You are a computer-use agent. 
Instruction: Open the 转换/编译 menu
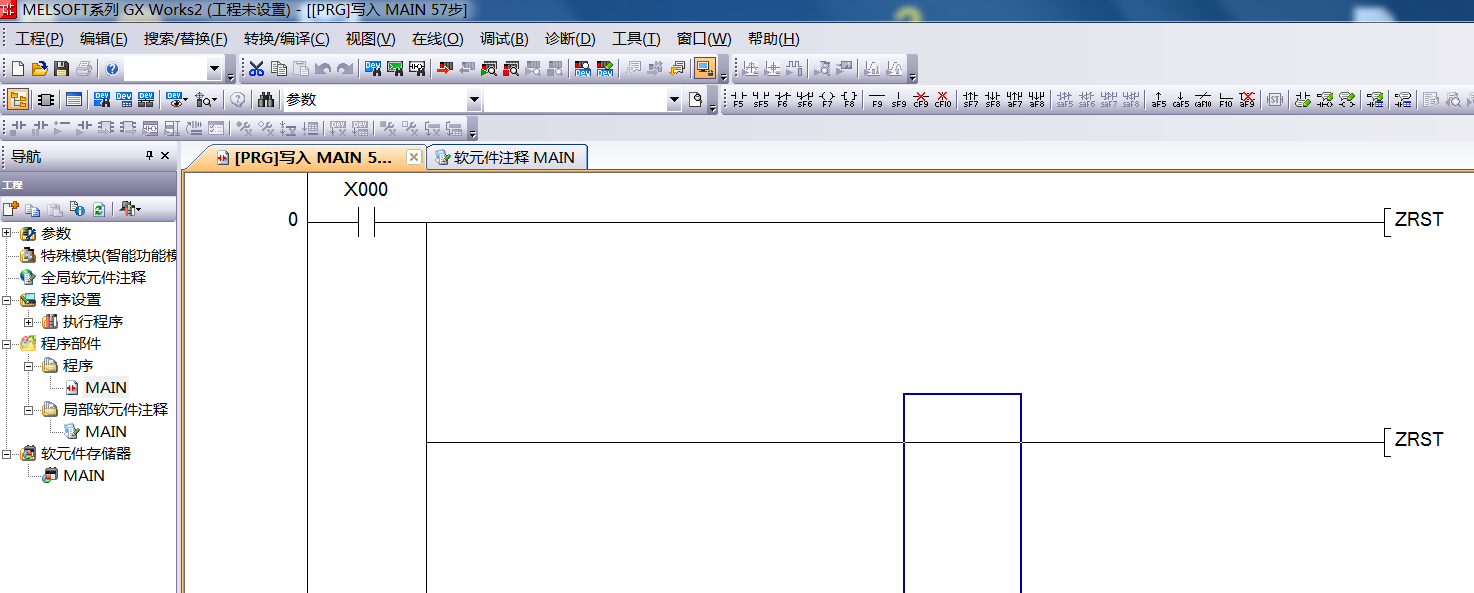[x=286, y=39]
